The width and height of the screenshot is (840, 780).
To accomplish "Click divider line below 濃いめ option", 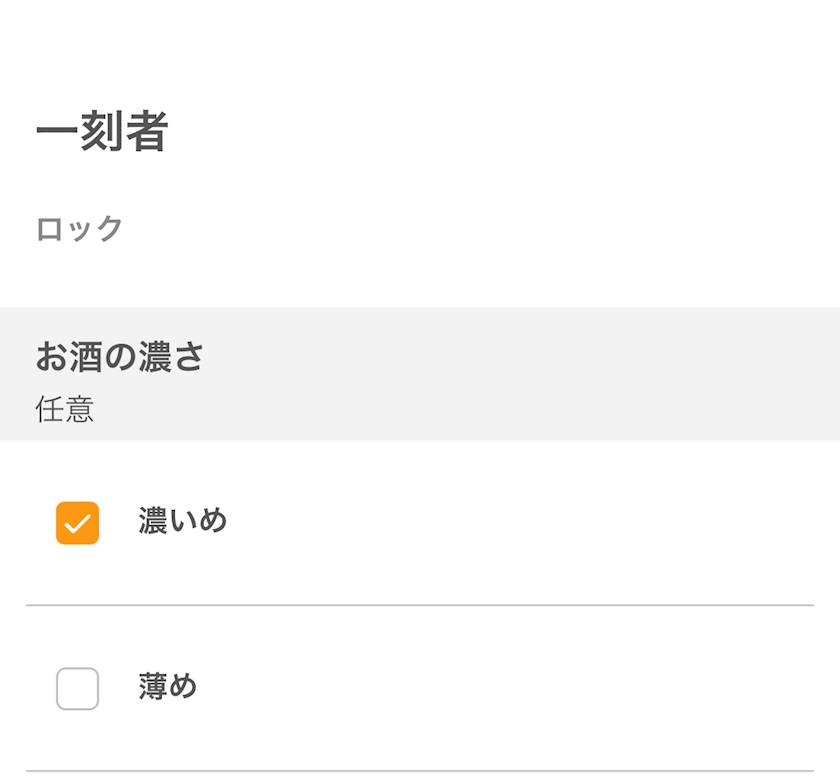I will (x=420, y=605).
